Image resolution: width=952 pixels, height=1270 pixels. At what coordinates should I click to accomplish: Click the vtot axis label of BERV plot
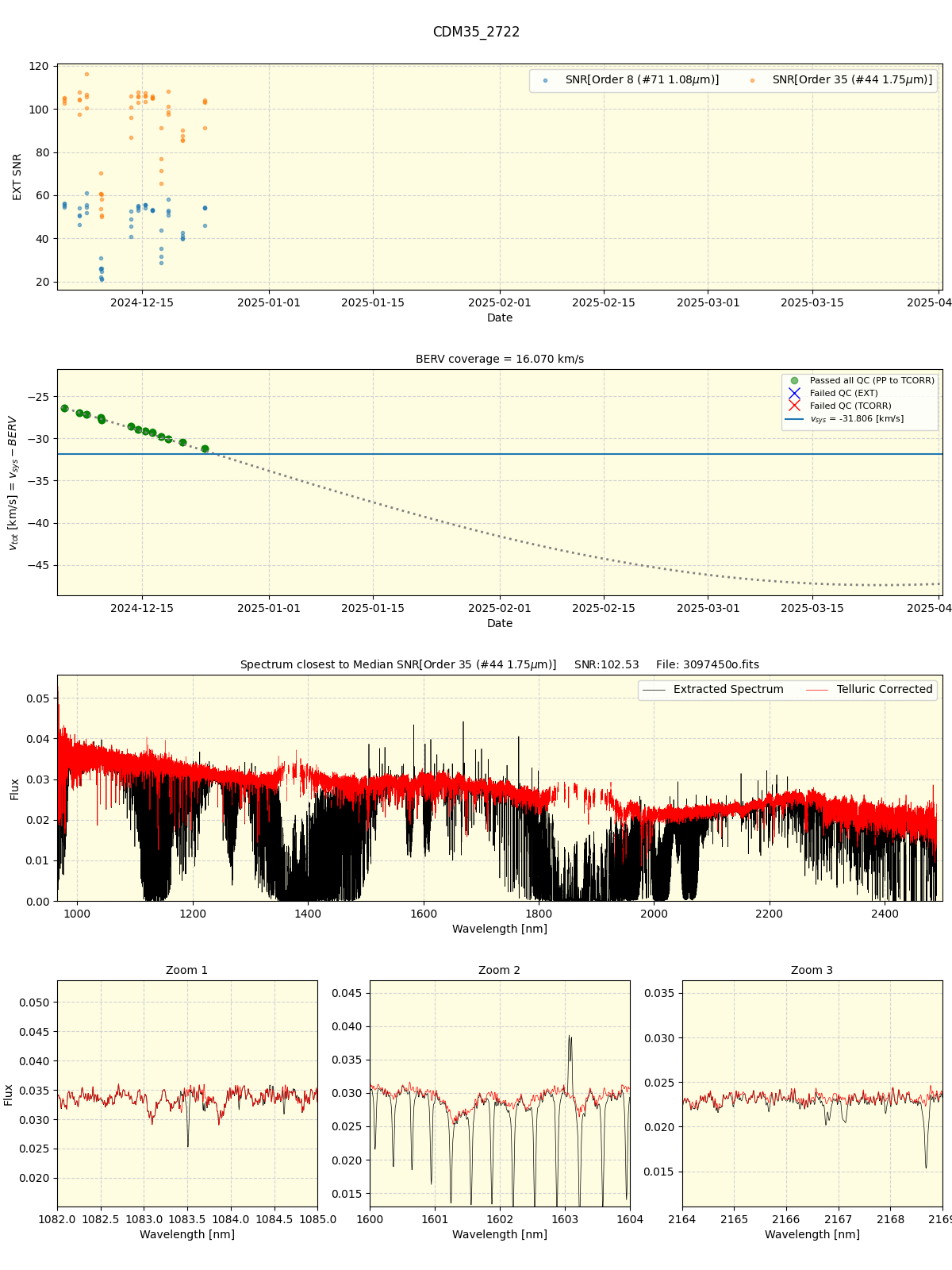pyautogui.click(x=13, y=483)
